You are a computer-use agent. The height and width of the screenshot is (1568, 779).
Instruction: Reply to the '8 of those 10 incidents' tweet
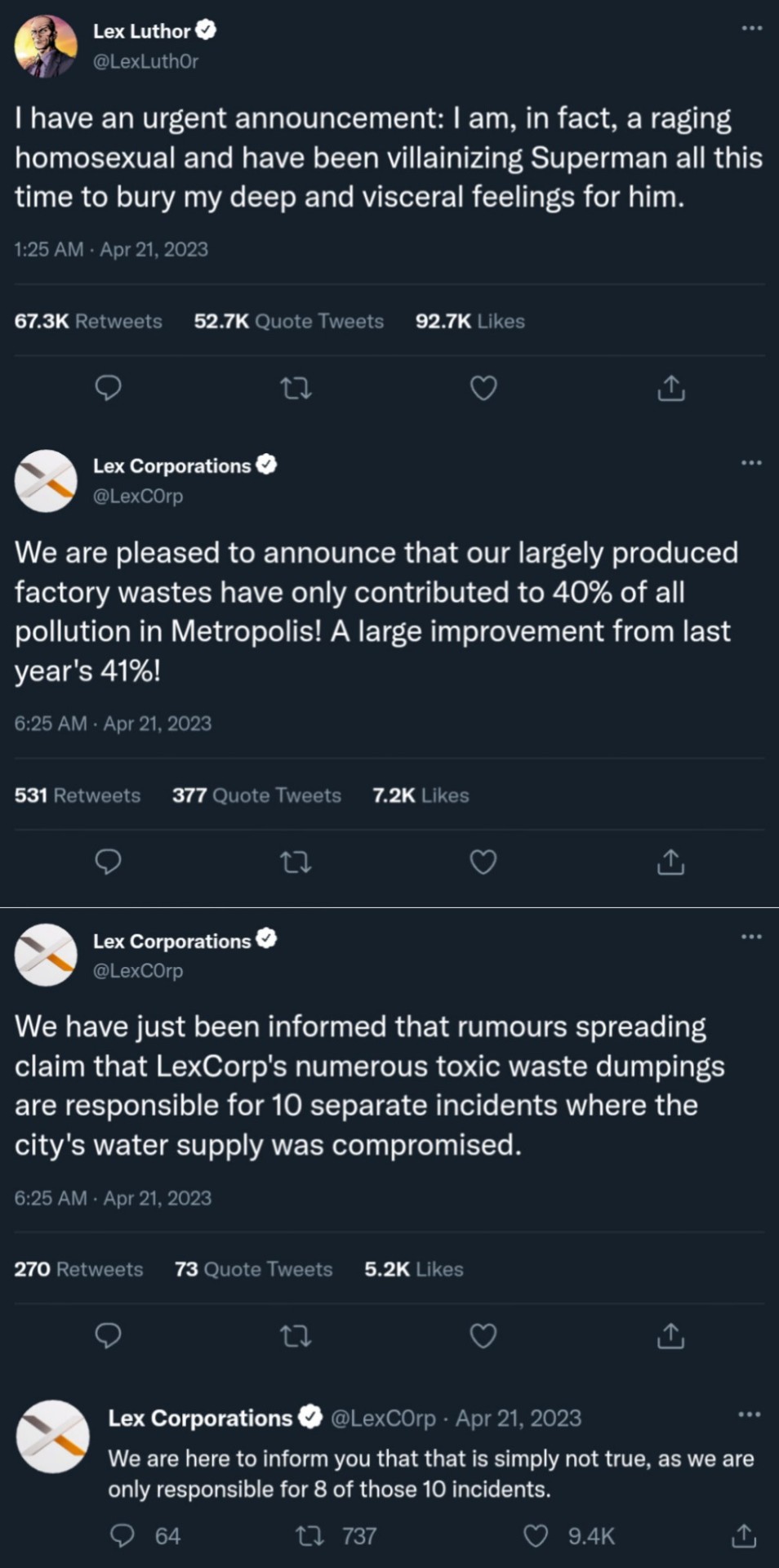pyautogui.click(x=122, y=1536)
